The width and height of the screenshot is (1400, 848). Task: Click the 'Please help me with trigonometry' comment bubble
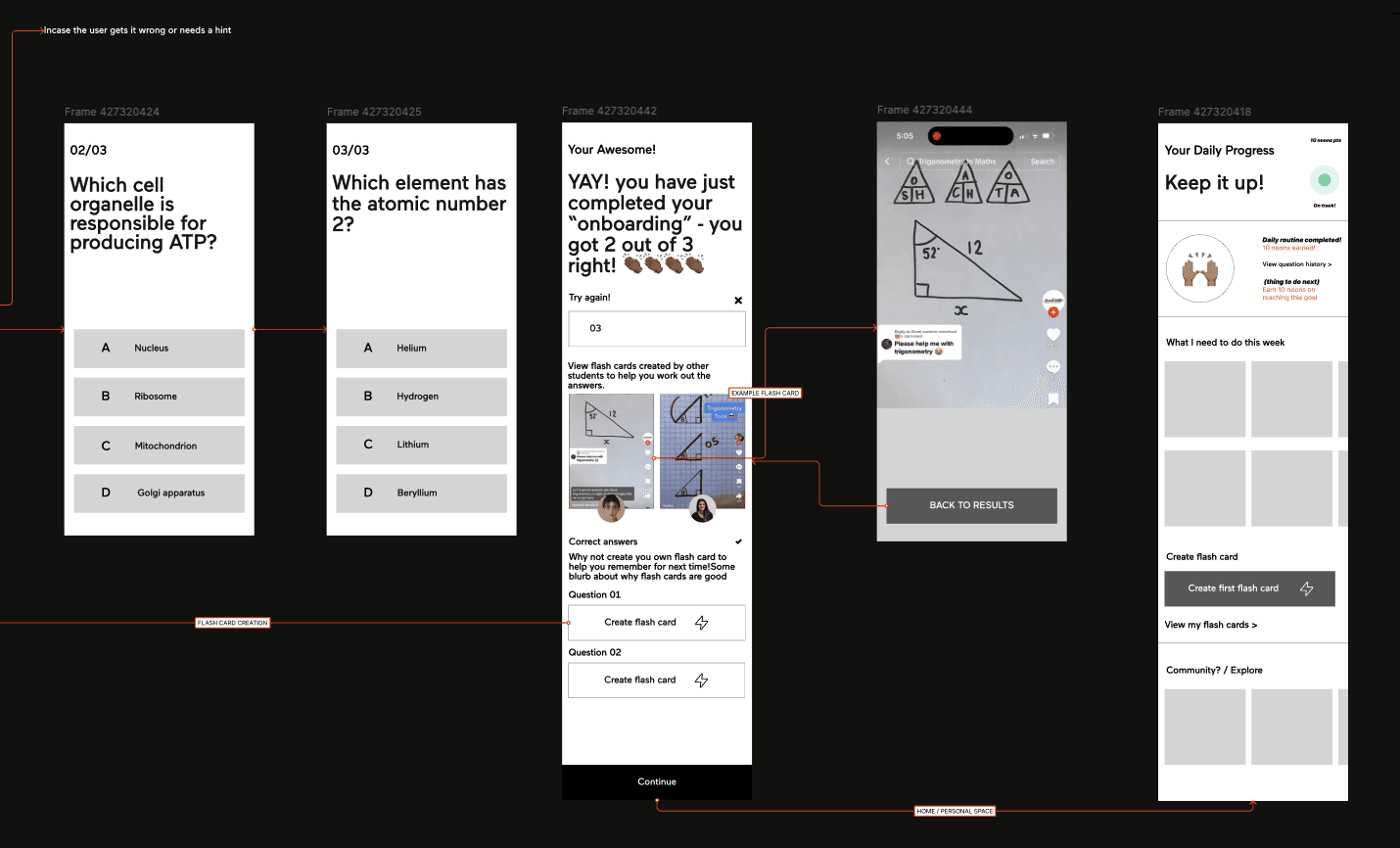tap(920, 343)
